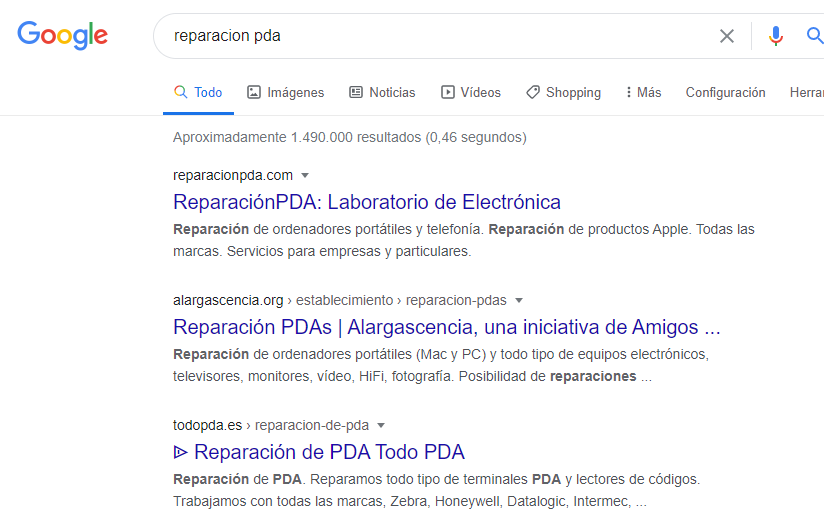Viewport: 824px width, 520px height.
Task: Start voice search with microphone icon
Action: click(776, 36)
